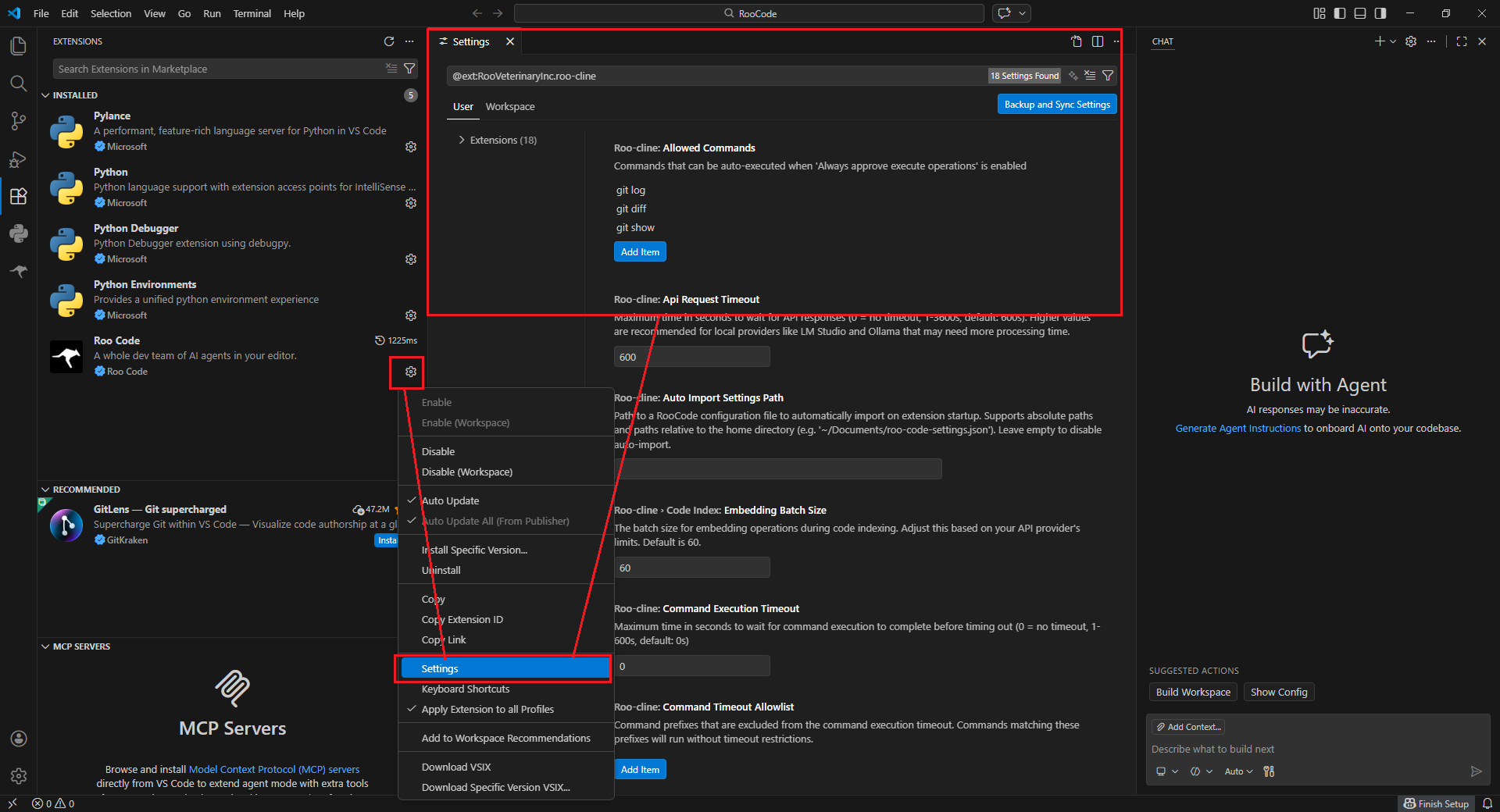Screen dimensions: 1500x812
Task: Click the Api Request Timeout input field
Action: [691, 357]
